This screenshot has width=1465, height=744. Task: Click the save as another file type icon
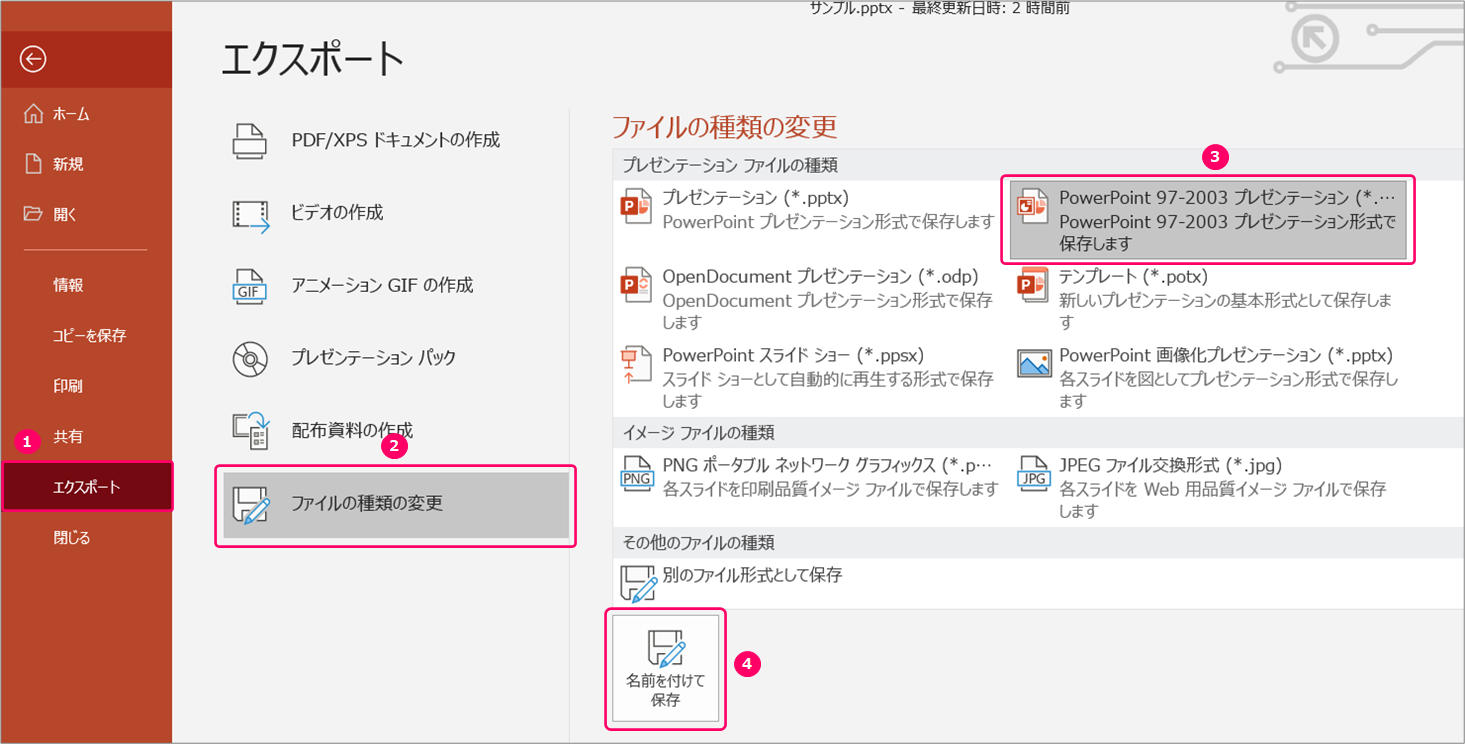639,584
